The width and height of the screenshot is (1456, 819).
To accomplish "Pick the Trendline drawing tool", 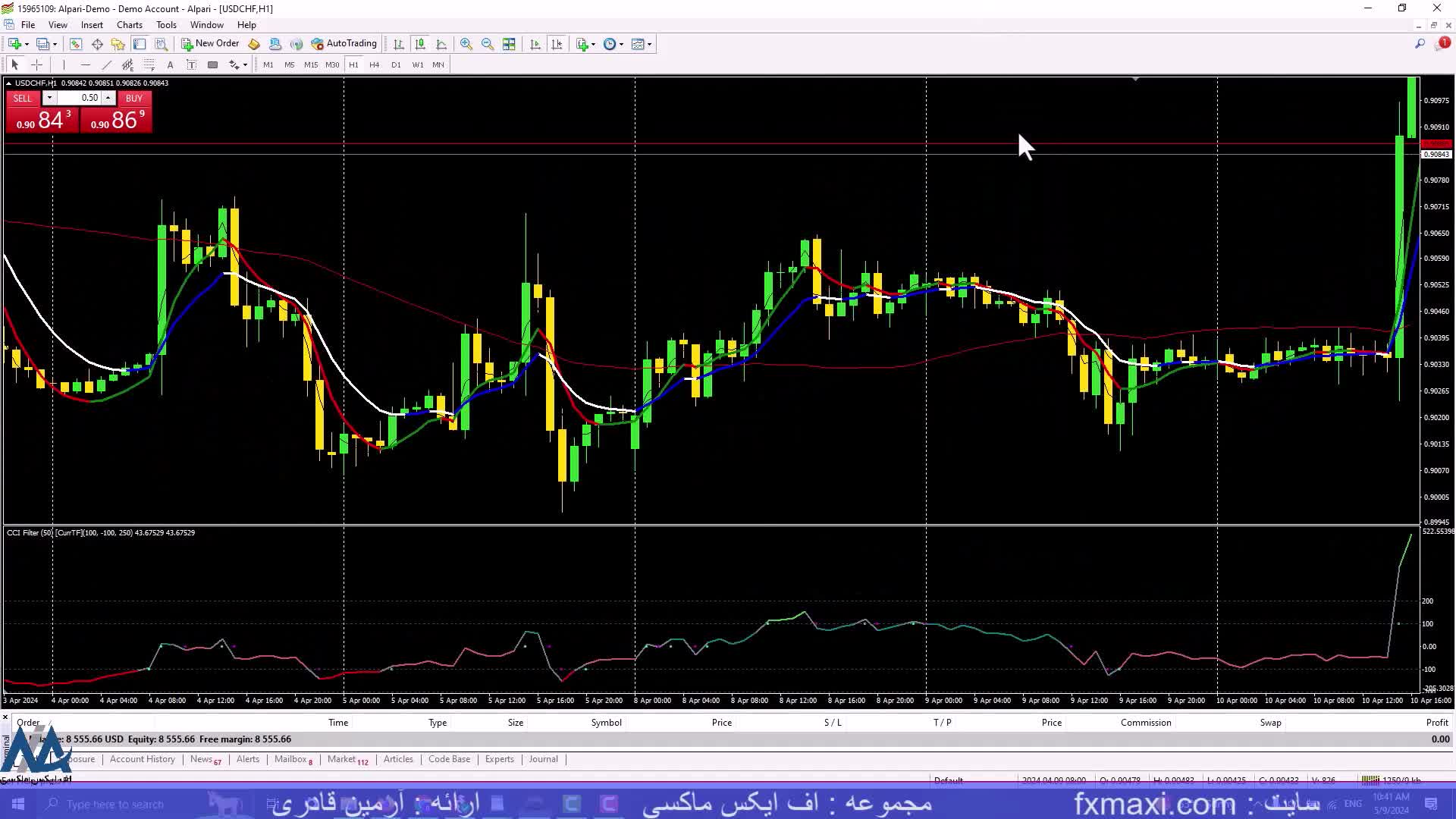I will pos(106,65).
